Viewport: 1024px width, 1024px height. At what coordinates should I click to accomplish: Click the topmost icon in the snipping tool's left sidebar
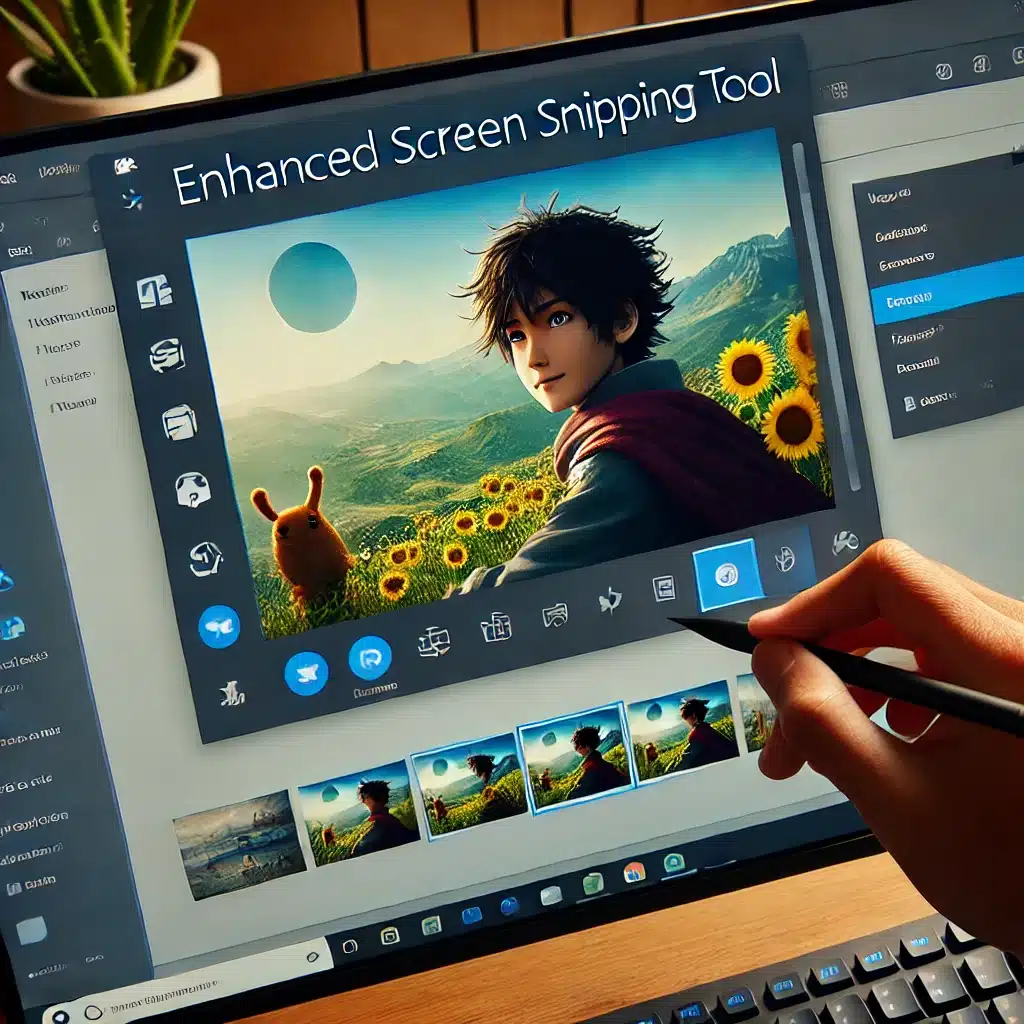tap(154, 292)
